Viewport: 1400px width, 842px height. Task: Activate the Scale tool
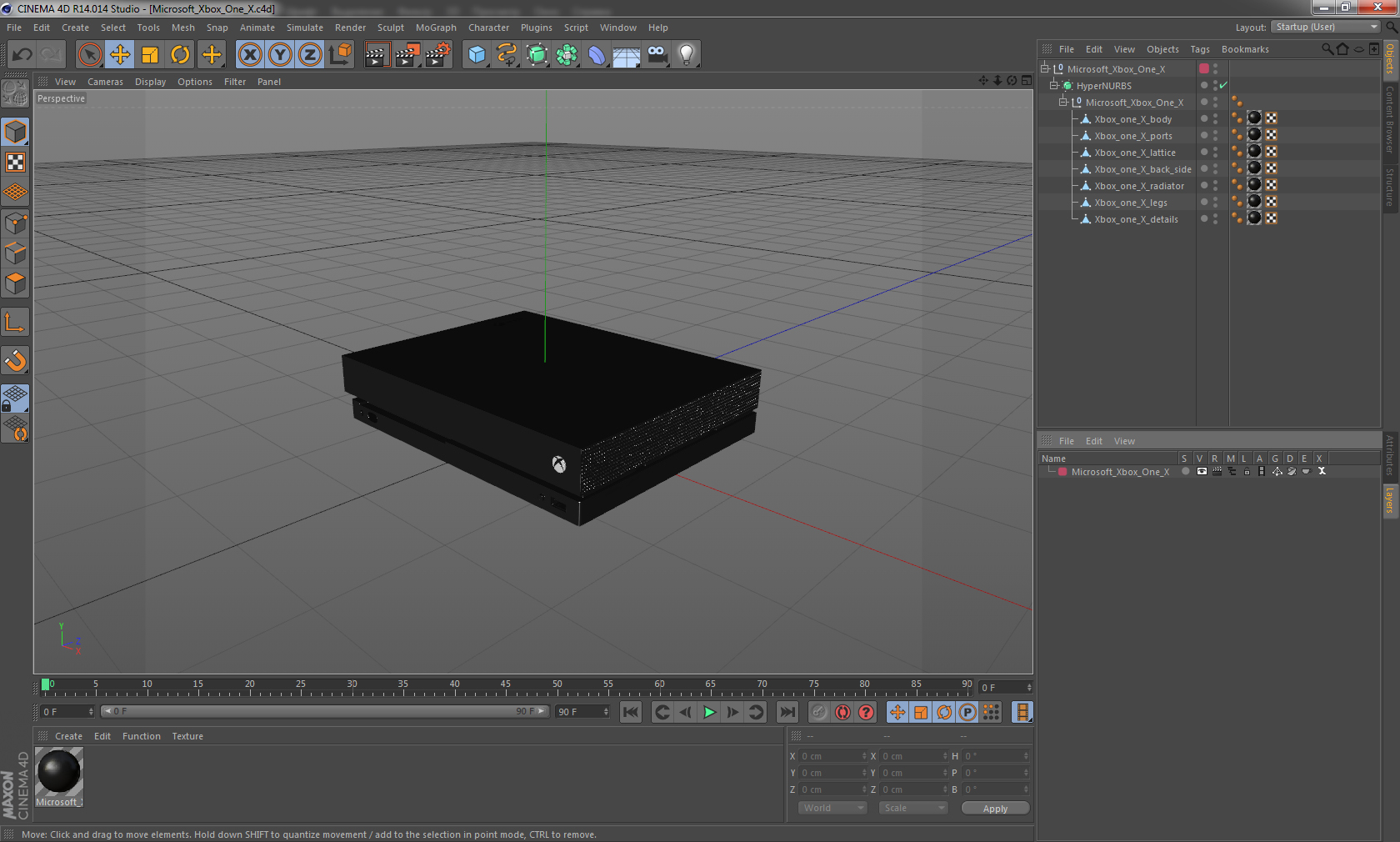point(150,55)
